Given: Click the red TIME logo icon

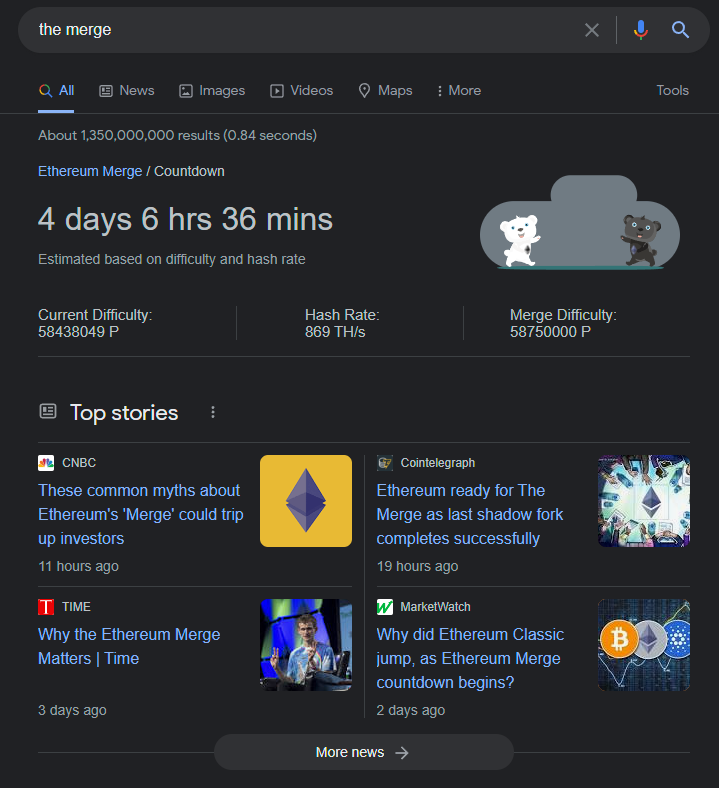Looking at the screenshot, I should 46,607.
